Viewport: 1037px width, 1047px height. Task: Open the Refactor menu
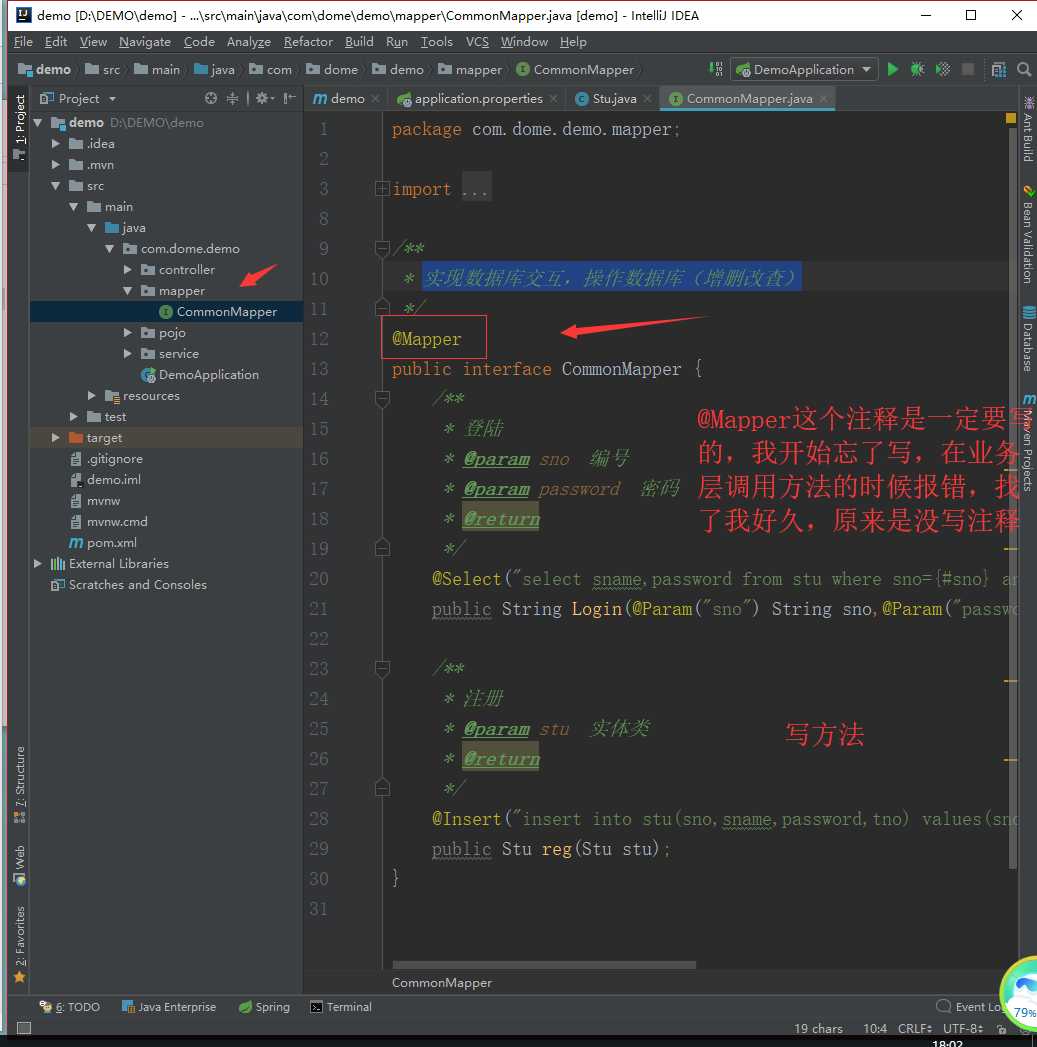(x=308, y=41)
